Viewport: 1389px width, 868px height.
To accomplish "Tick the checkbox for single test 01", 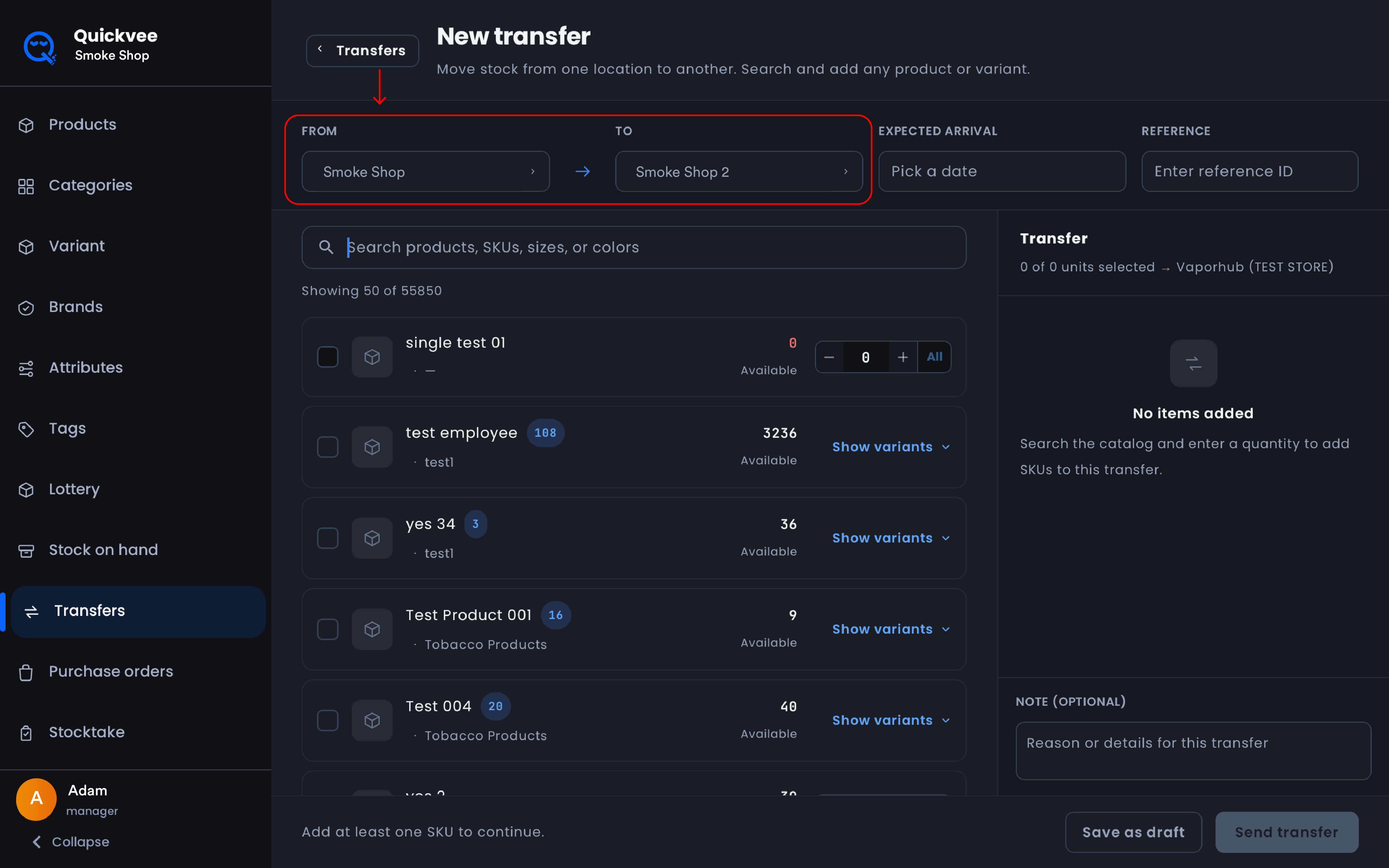I will (328, 357).
